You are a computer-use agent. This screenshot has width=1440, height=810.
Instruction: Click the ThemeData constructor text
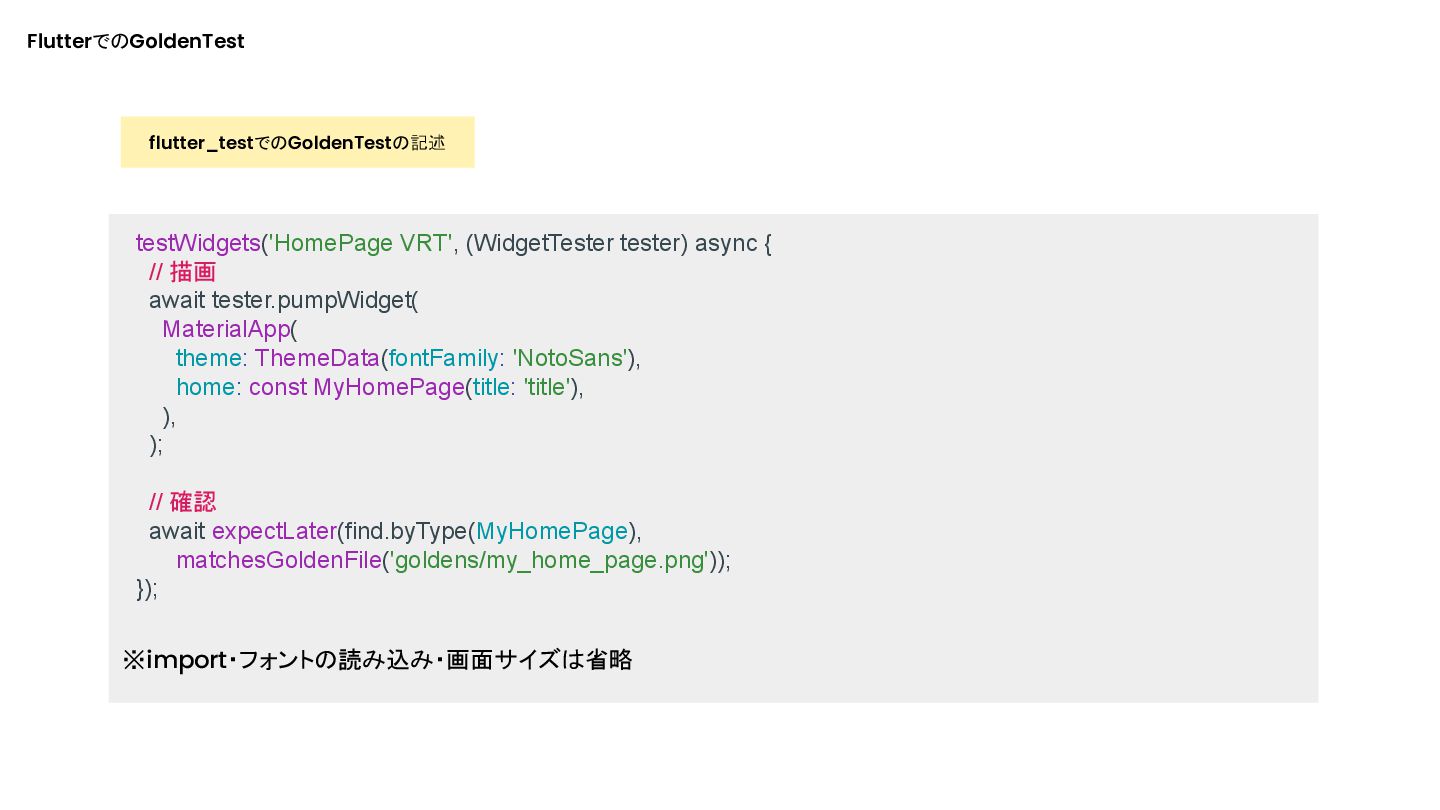point(317,358)
